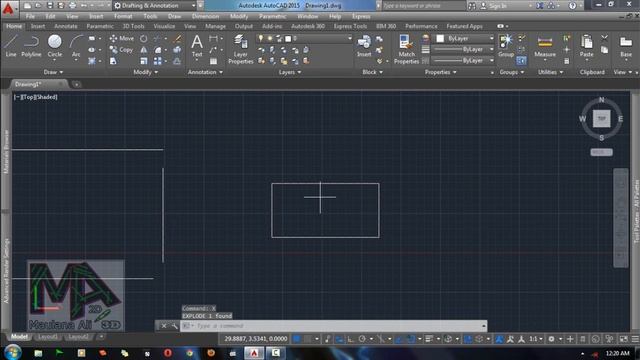The image size is (640, 360).
Task: Open the annotation scale 1:1 dropdown
Action: point(536,339)
